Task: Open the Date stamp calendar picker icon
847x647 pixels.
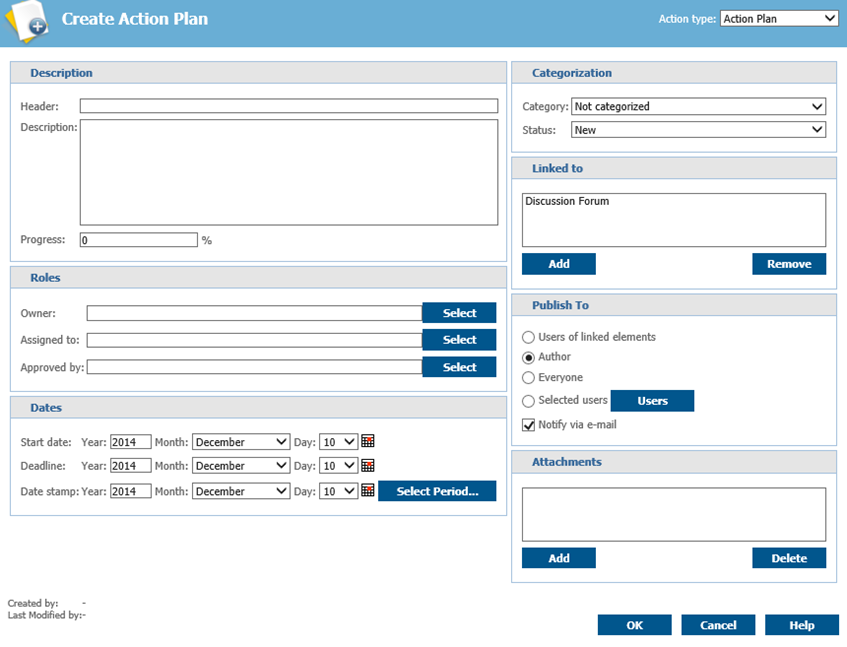Action: pyautogui.click(x=368, y=491)
